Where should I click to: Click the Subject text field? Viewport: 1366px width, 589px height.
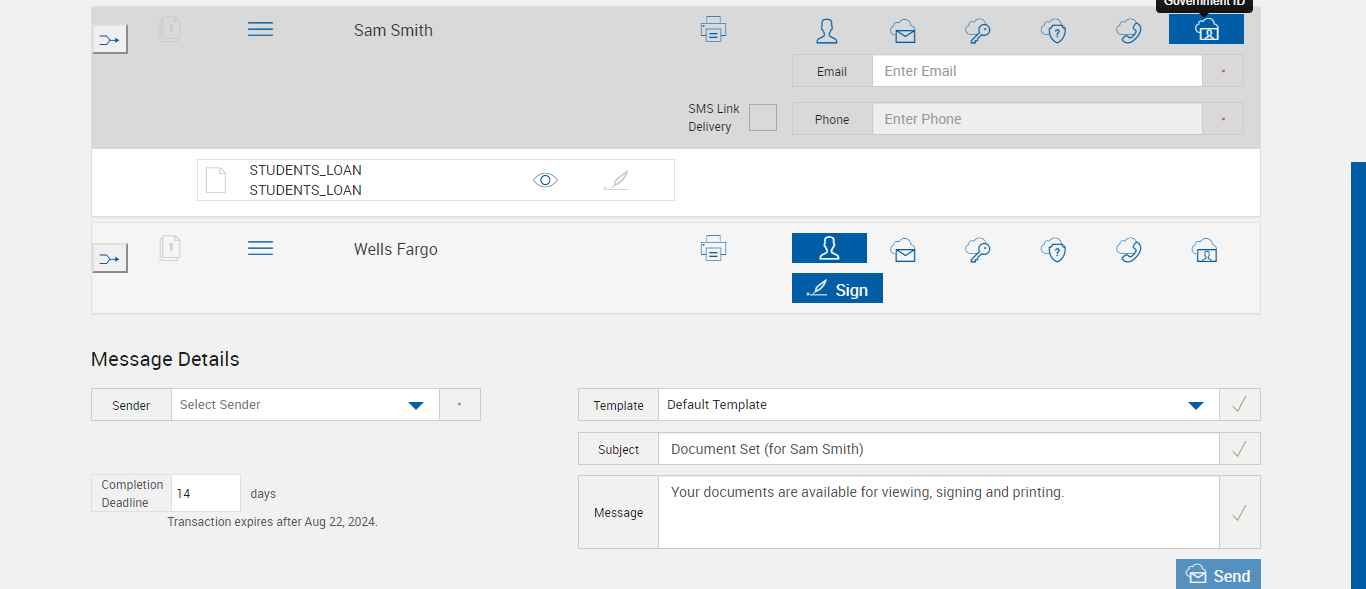click(938, 449)
